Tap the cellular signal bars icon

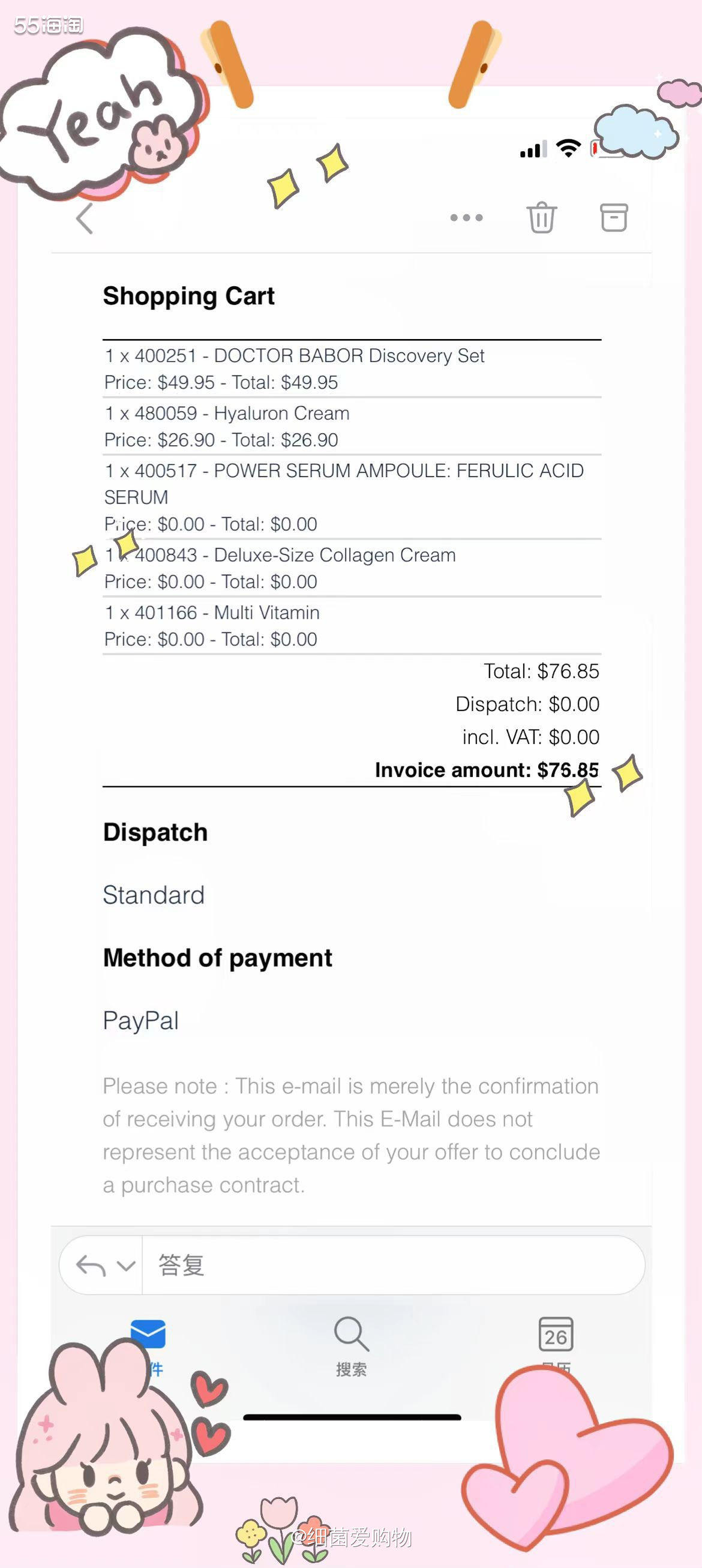pos(533,149)
